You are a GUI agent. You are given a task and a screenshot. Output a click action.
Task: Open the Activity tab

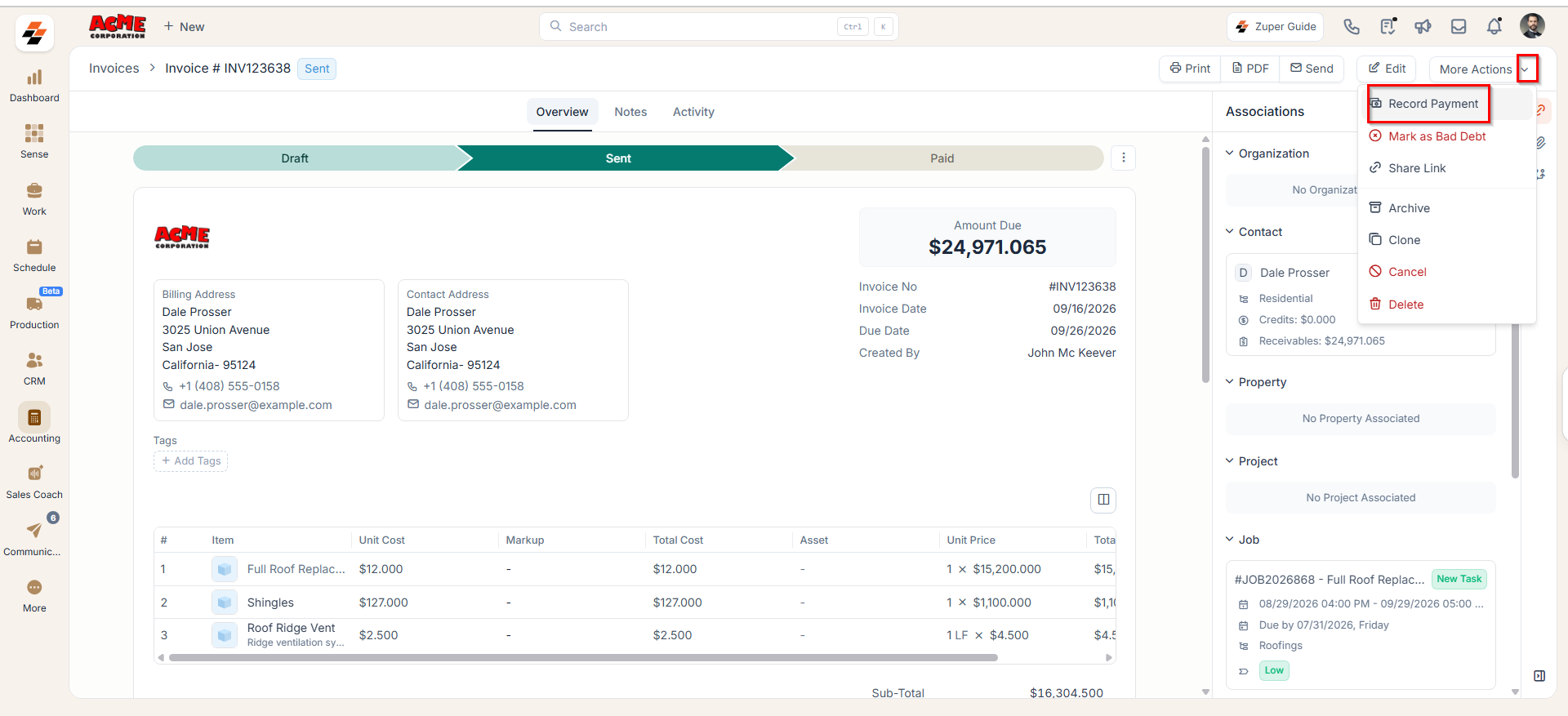click(x=693, y=112)
